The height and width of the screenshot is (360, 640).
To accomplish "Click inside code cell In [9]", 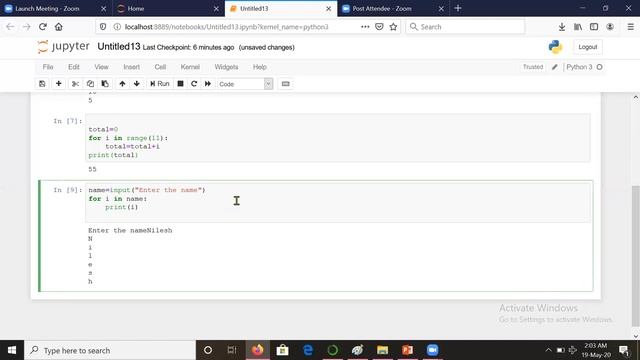I will coord(338,202).
